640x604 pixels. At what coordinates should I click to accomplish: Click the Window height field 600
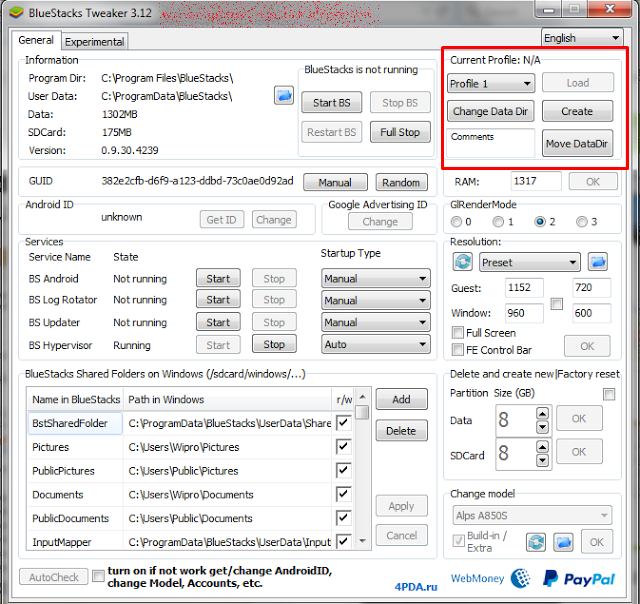[591, 313]
